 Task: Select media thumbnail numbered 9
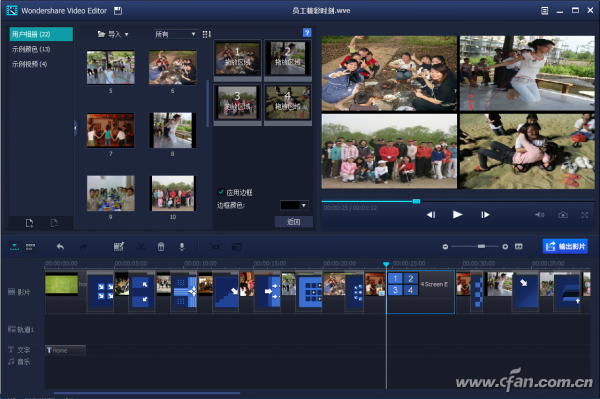[111, 193]
